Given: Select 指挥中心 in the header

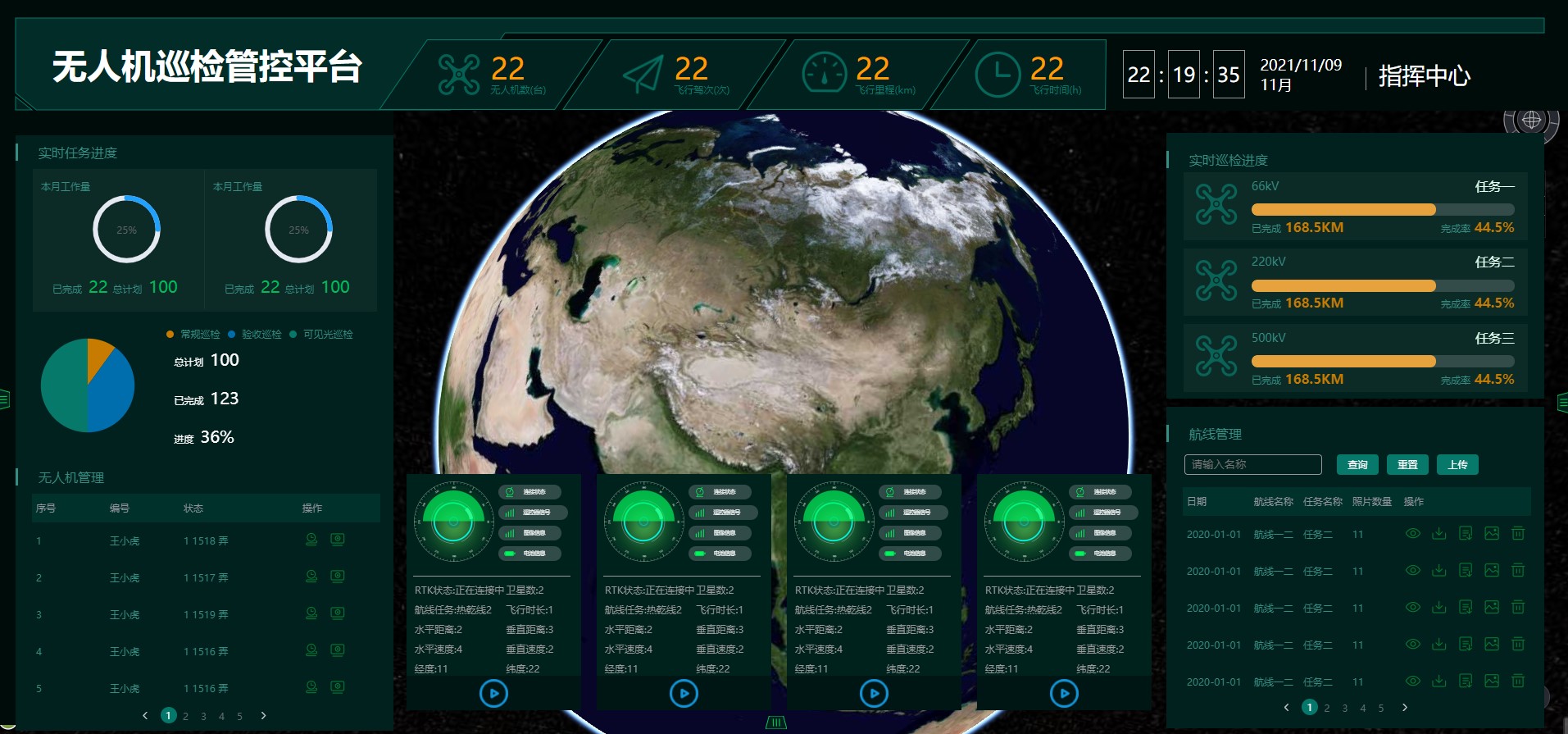Looking at the screenshot, I should click(x=1425, y=75).
